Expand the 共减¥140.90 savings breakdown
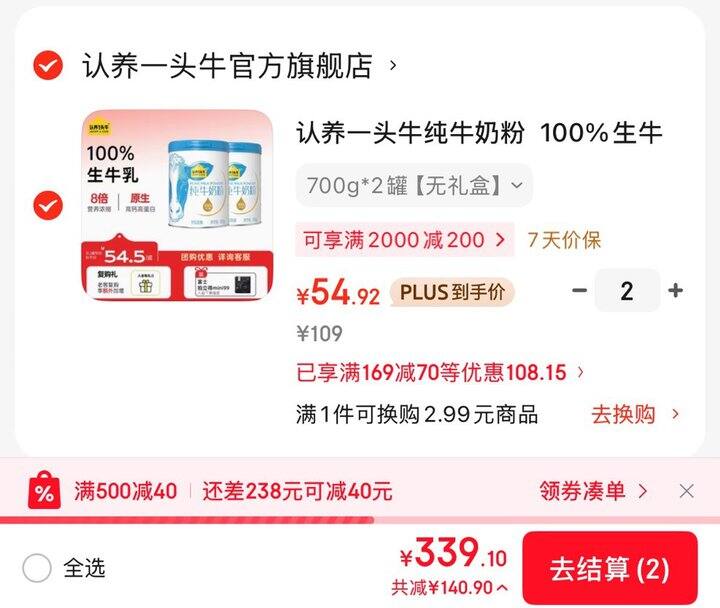The width and height of the screenshot is (720, 608). coord(450,587)
